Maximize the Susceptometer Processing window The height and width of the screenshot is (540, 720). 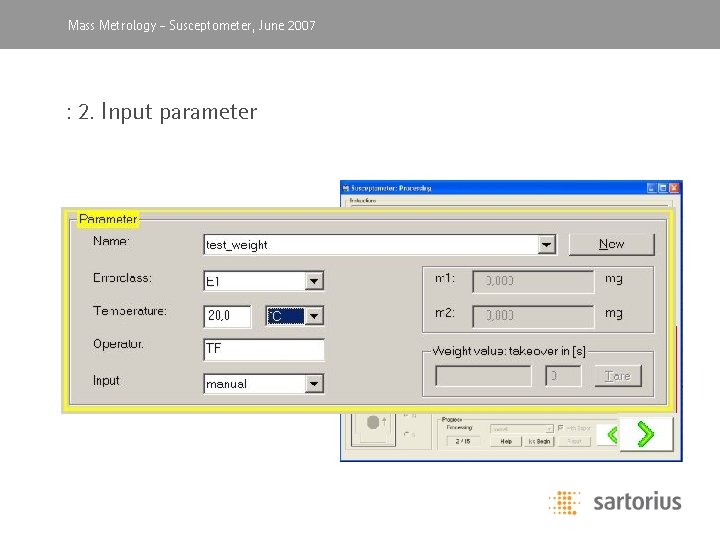[x=663, y=188]
